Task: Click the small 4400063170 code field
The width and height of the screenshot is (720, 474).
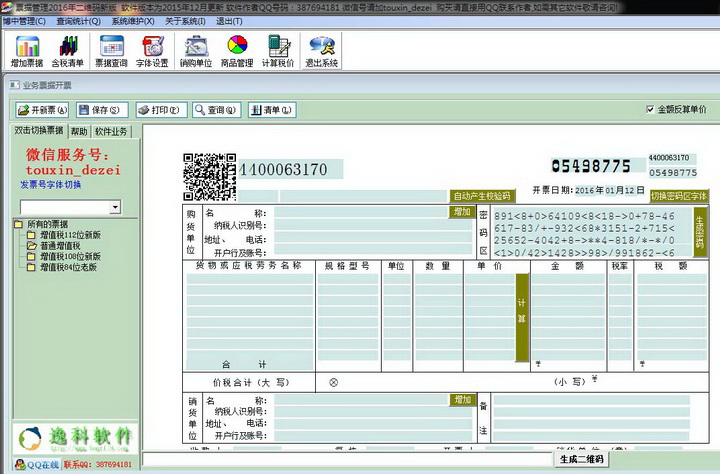Action: [x=672, y=158]
